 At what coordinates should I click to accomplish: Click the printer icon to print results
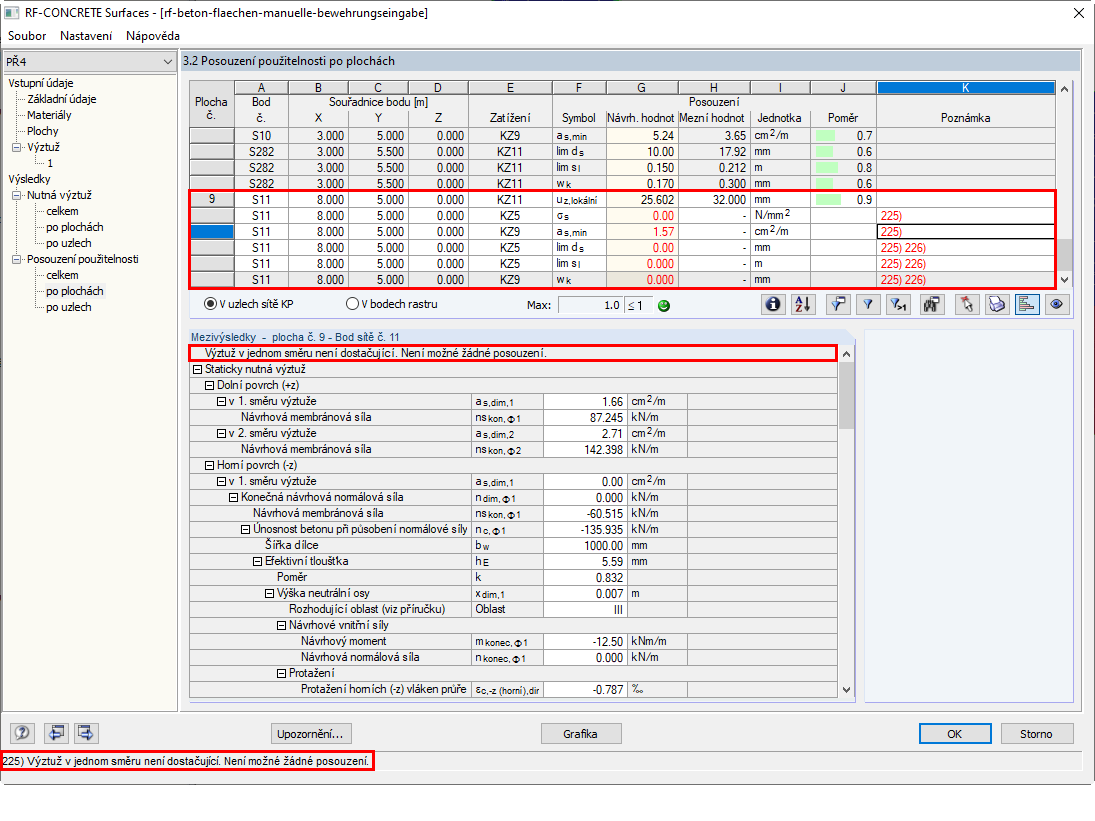pyautogui.click(x=997, y=304)
